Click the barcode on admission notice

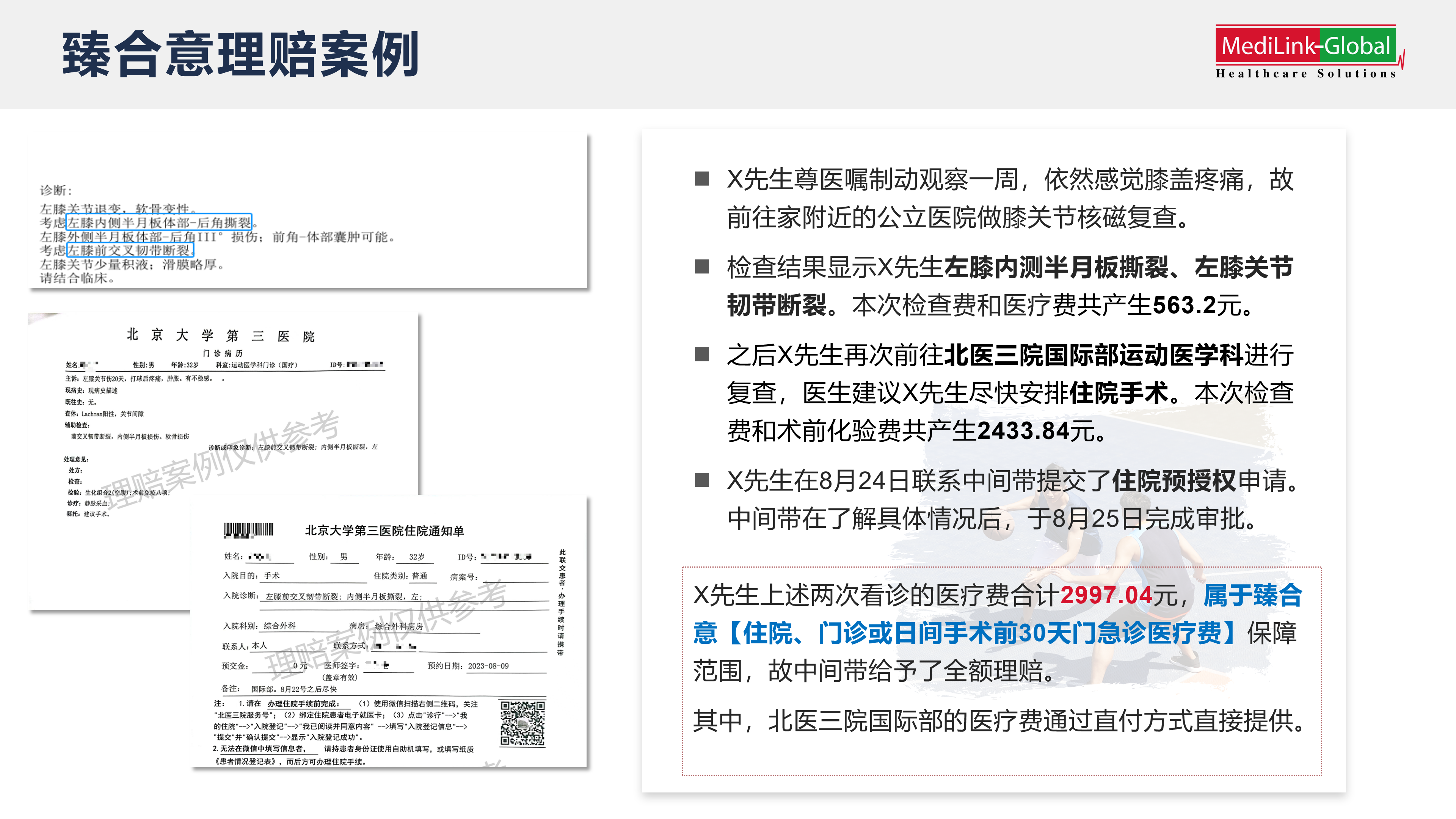pyautogui.click(x=249, y=530)
